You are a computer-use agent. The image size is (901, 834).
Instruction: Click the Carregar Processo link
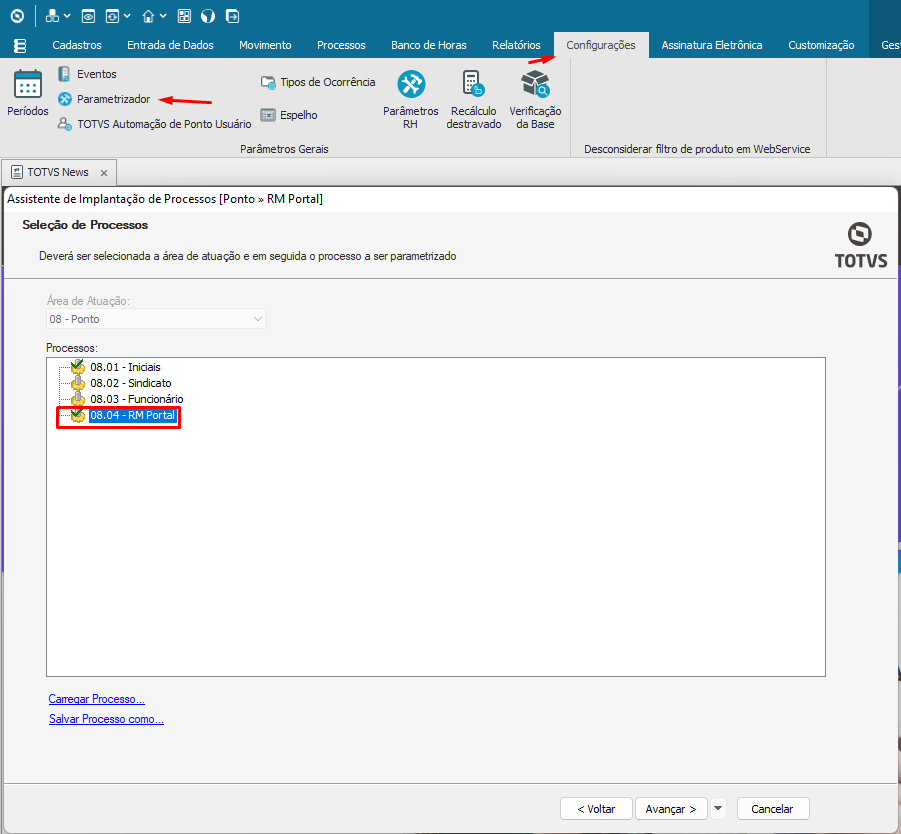(97, 699)
